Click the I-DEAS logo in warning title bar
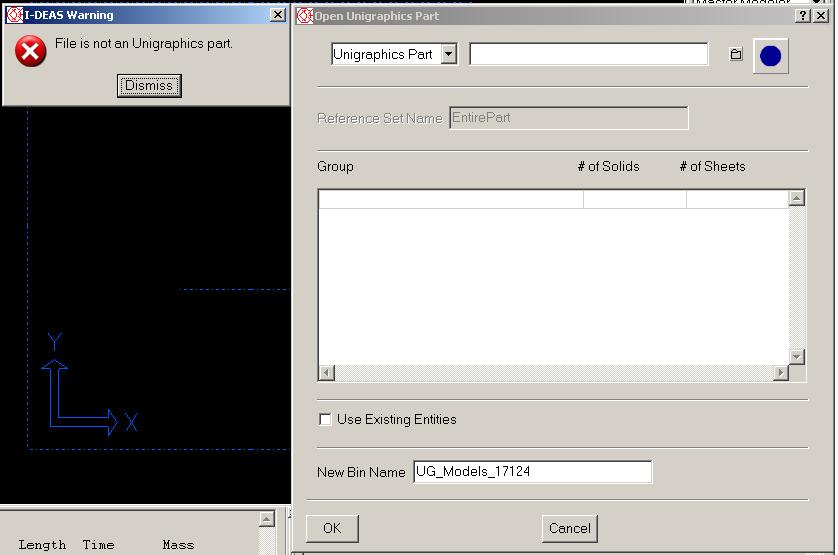Image resolution: width=838 pixels, height=555 pixels. pyautogui.click(x=14, y=15)
